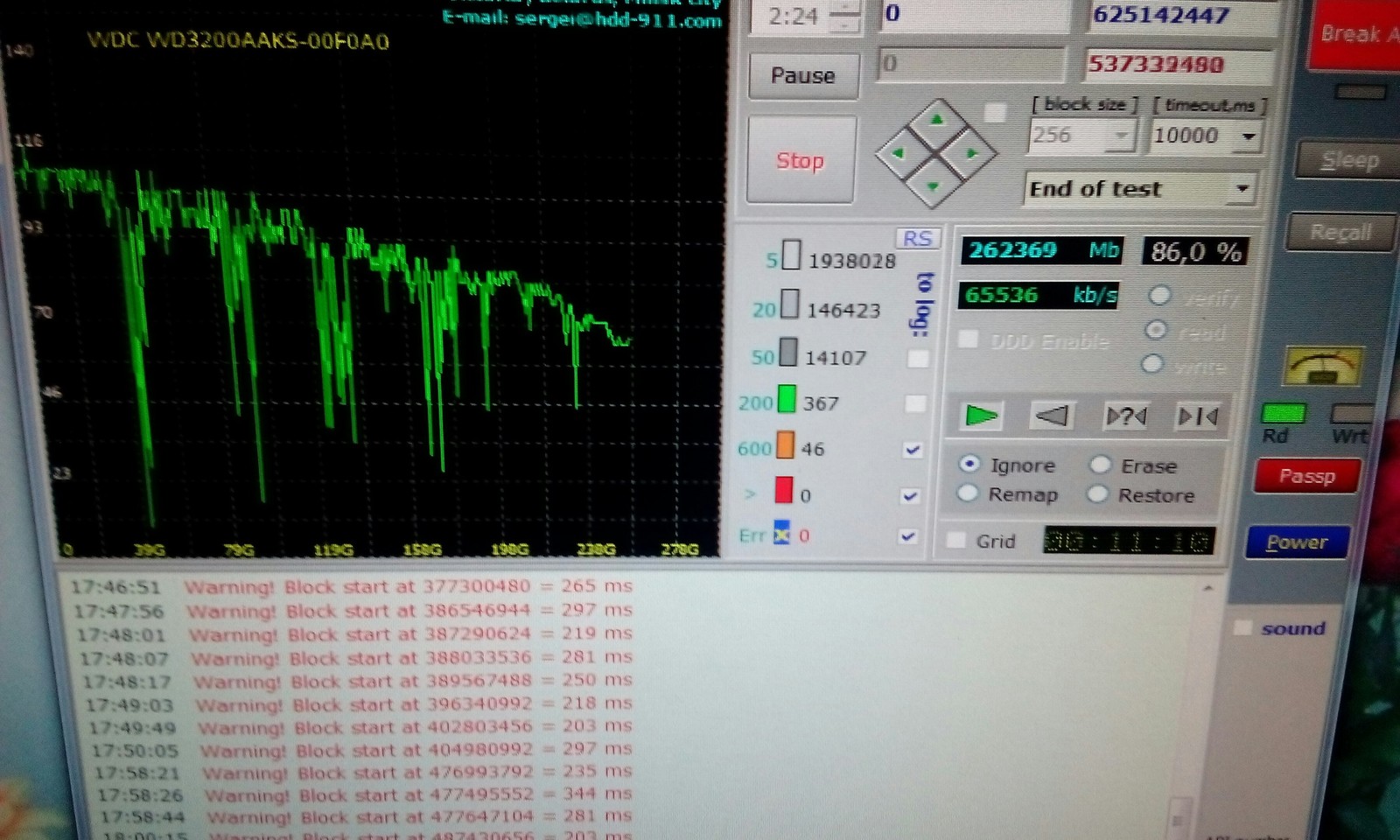Open the block size dropdown
The height and width of the screenshot is (840, 1400).
[1121, 136]
